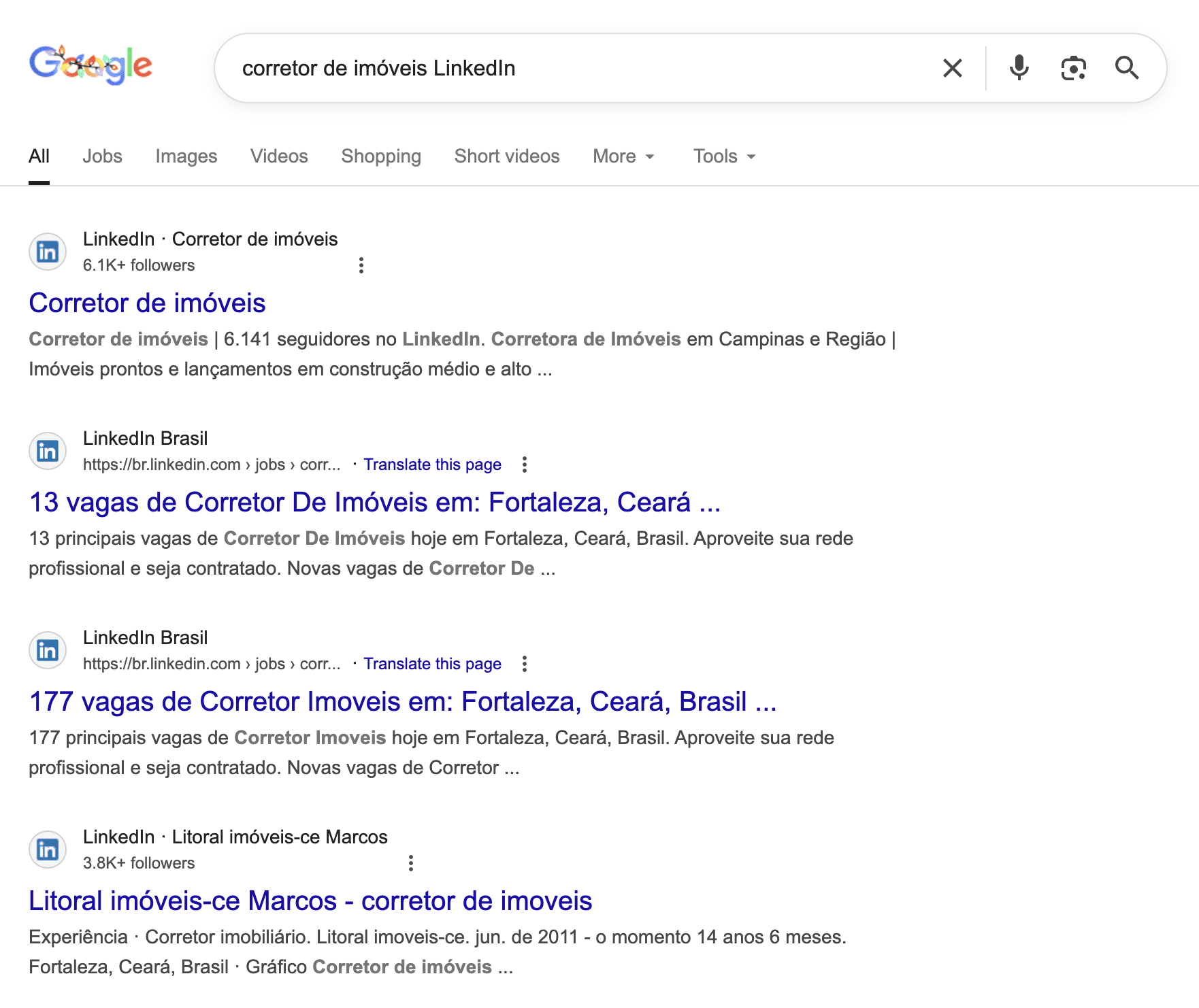
Task: Start voice search with microphone icon
Action: (1019, 68)
